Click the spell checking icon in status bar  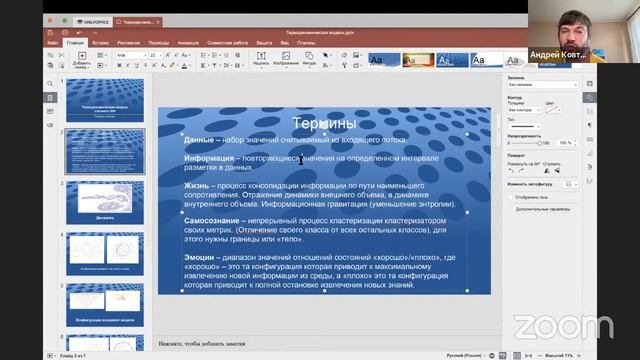(502, 356)
